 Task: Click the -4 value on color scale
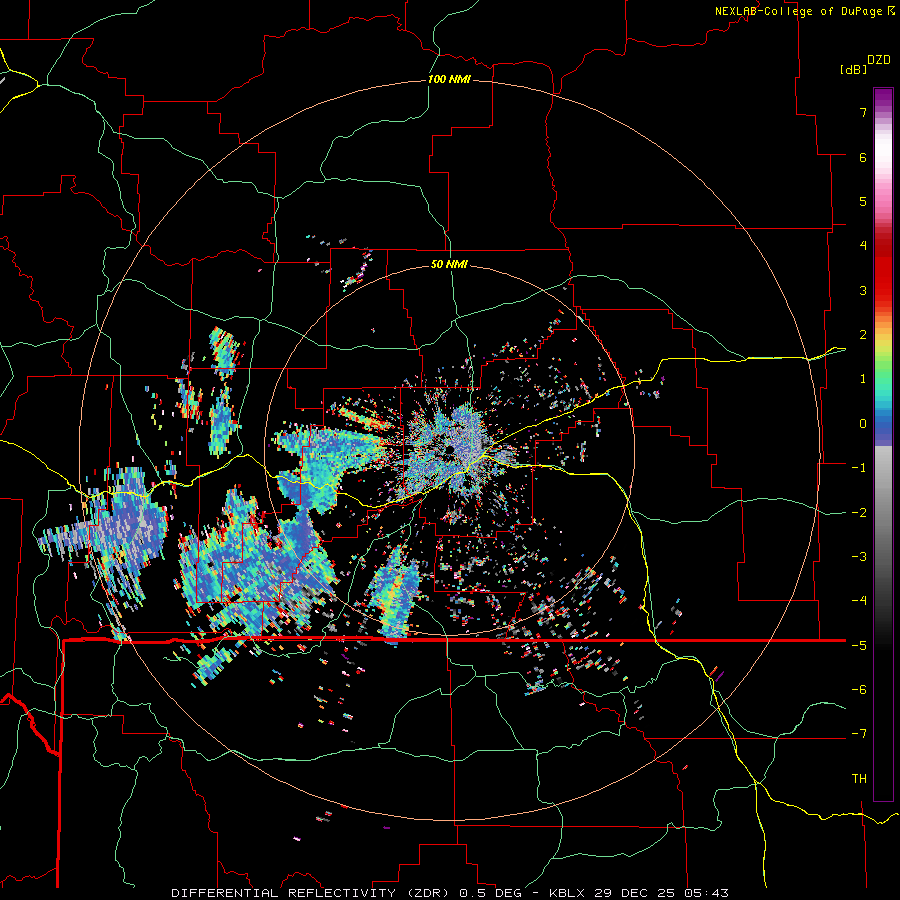click(859, 601)
